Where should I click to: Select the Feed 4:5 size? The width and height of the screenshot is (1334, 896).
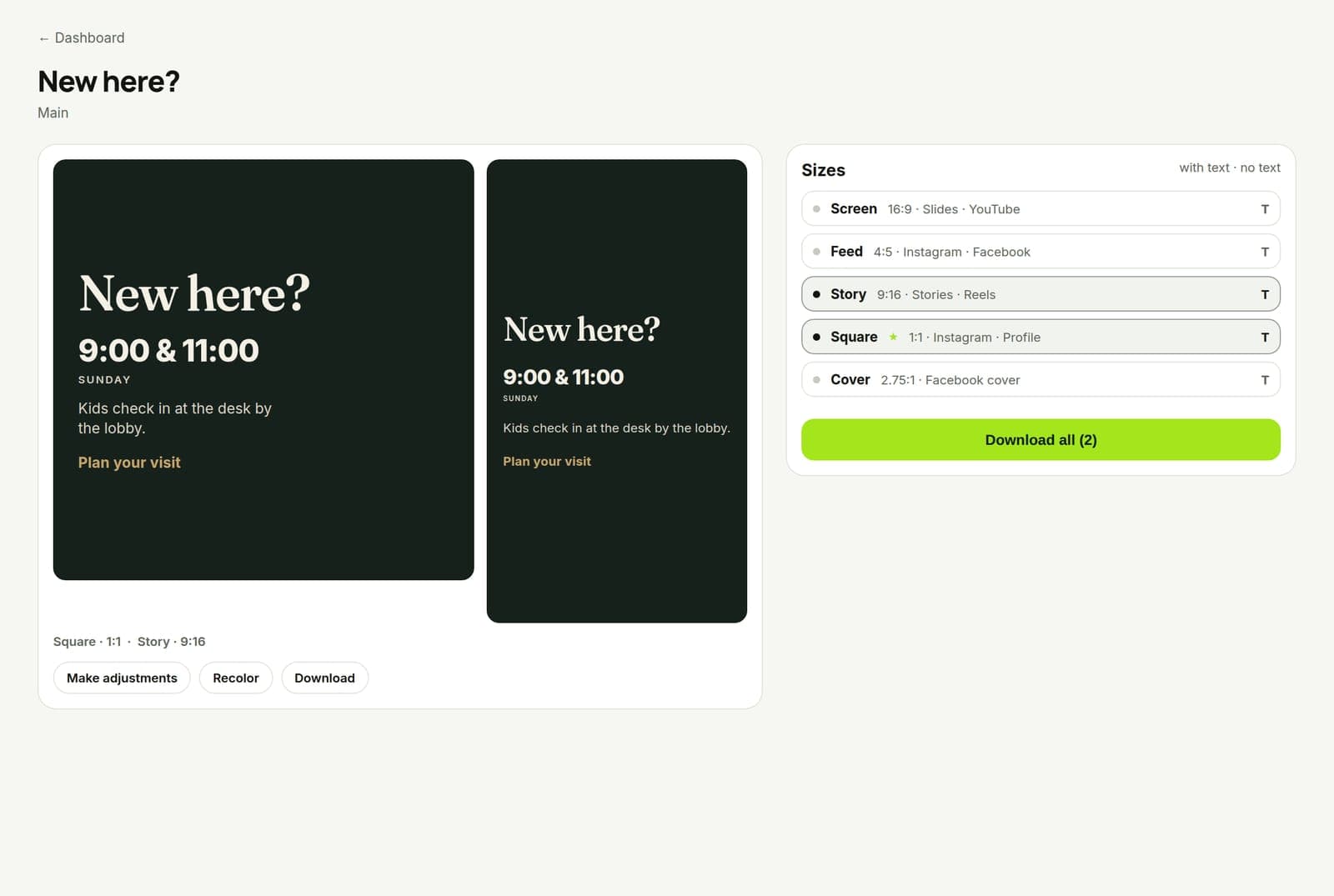click(1041, 252)
